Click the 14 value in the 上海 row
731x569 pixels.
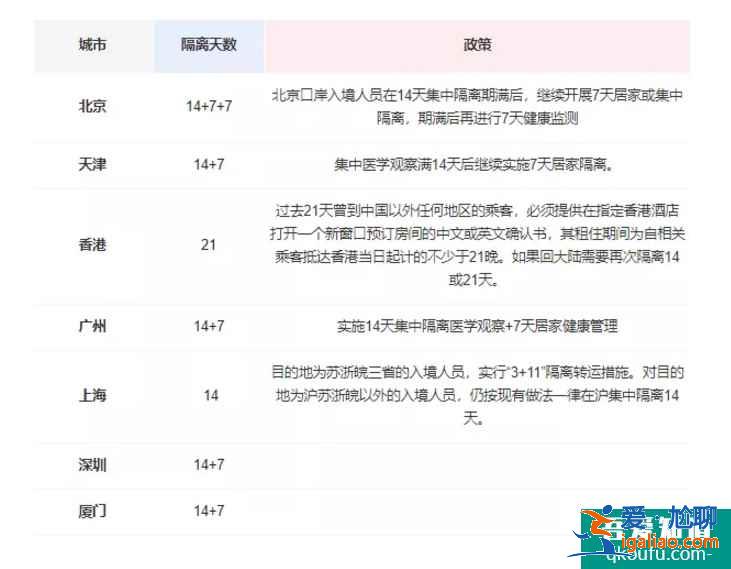[x=211, y=396]
